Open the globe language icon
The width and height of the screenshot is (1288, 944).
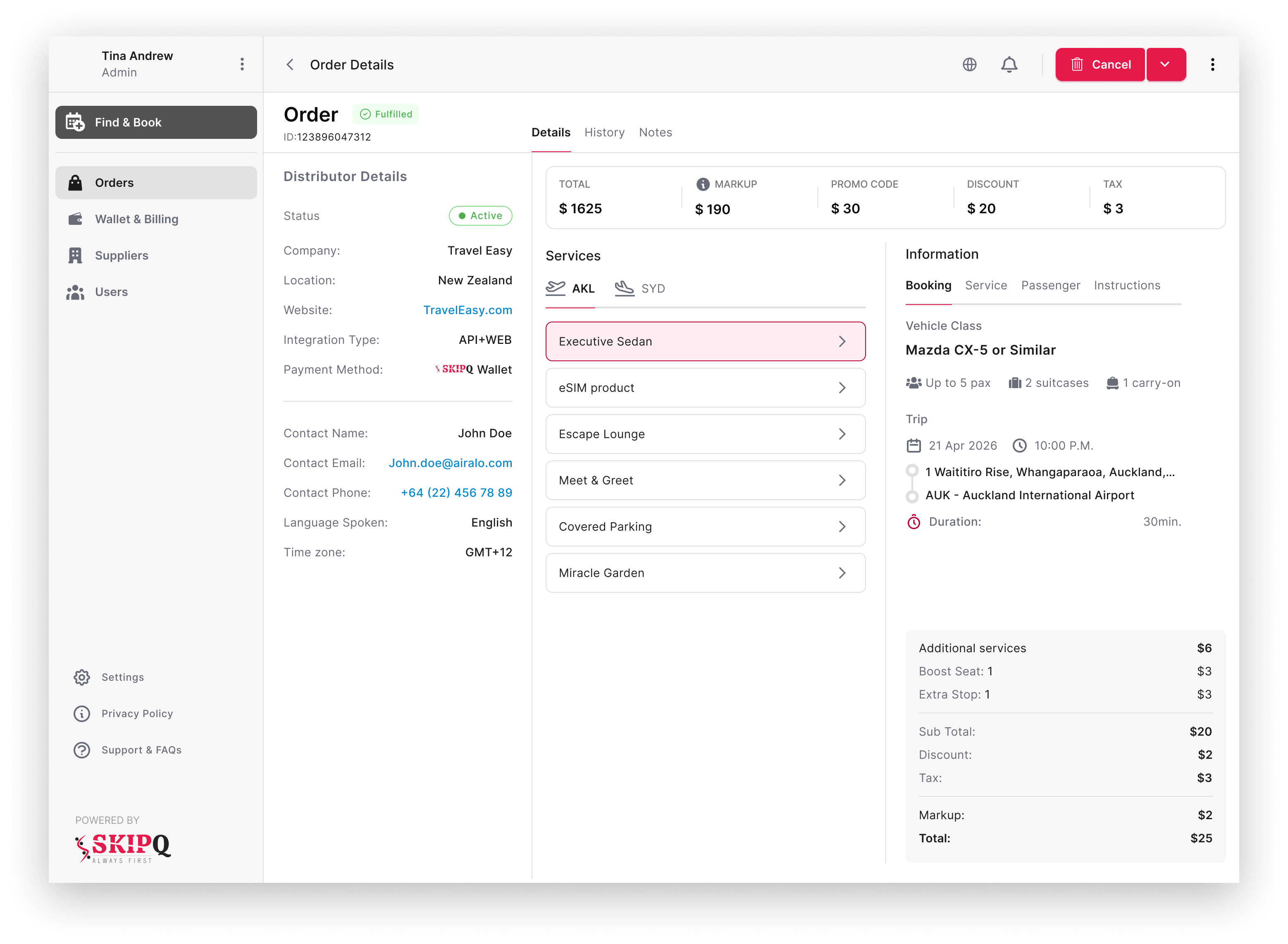pyautogui.click(x=969, y=64)
